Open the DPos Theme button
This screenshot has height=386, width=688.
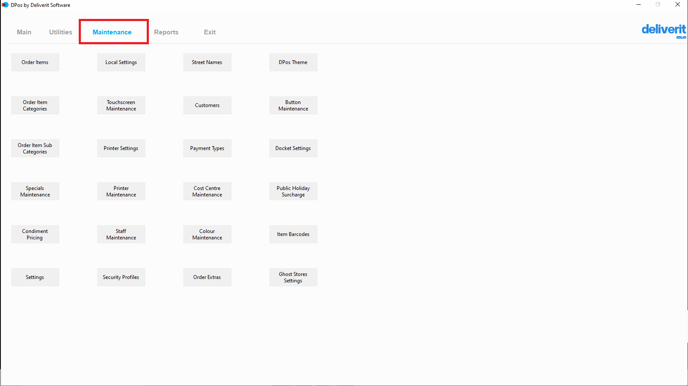(293, 62)
